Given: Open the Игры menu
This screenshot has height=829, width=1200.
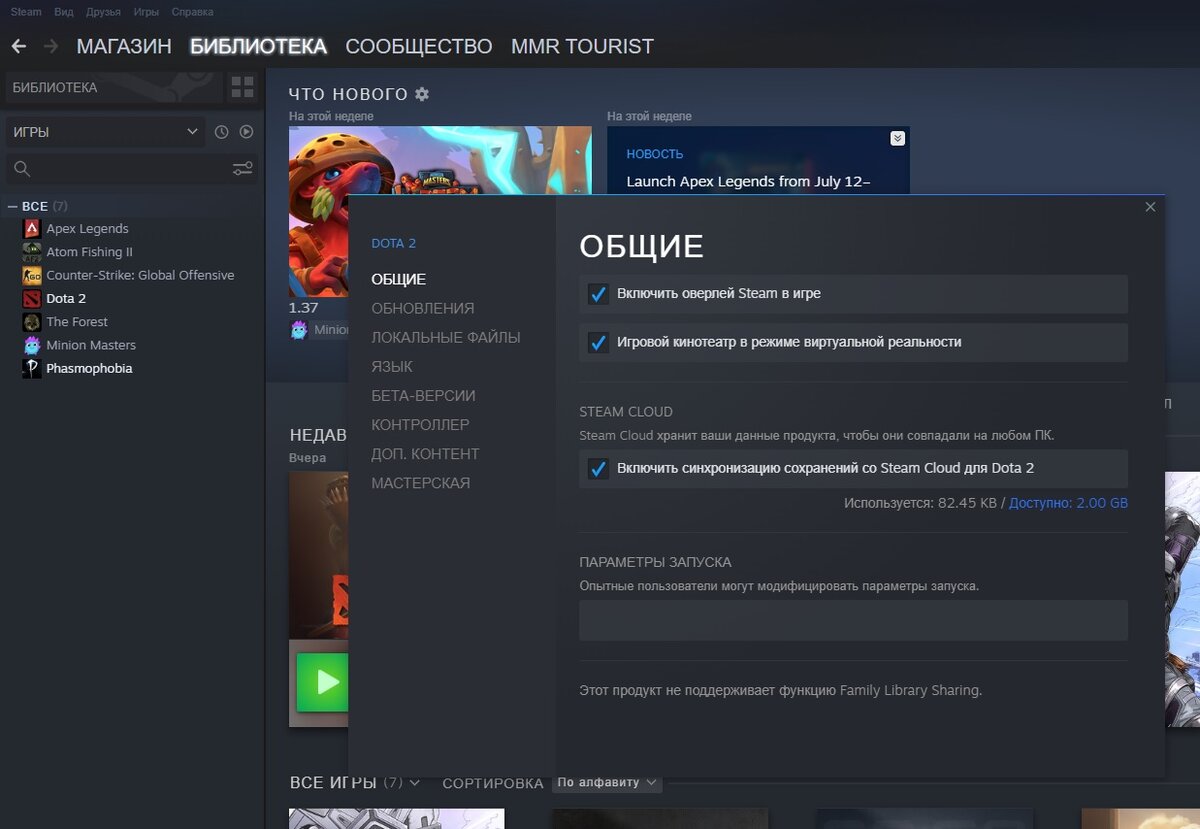Looking at the screenshot, I should pyautogui.click(x=146, y=12).
